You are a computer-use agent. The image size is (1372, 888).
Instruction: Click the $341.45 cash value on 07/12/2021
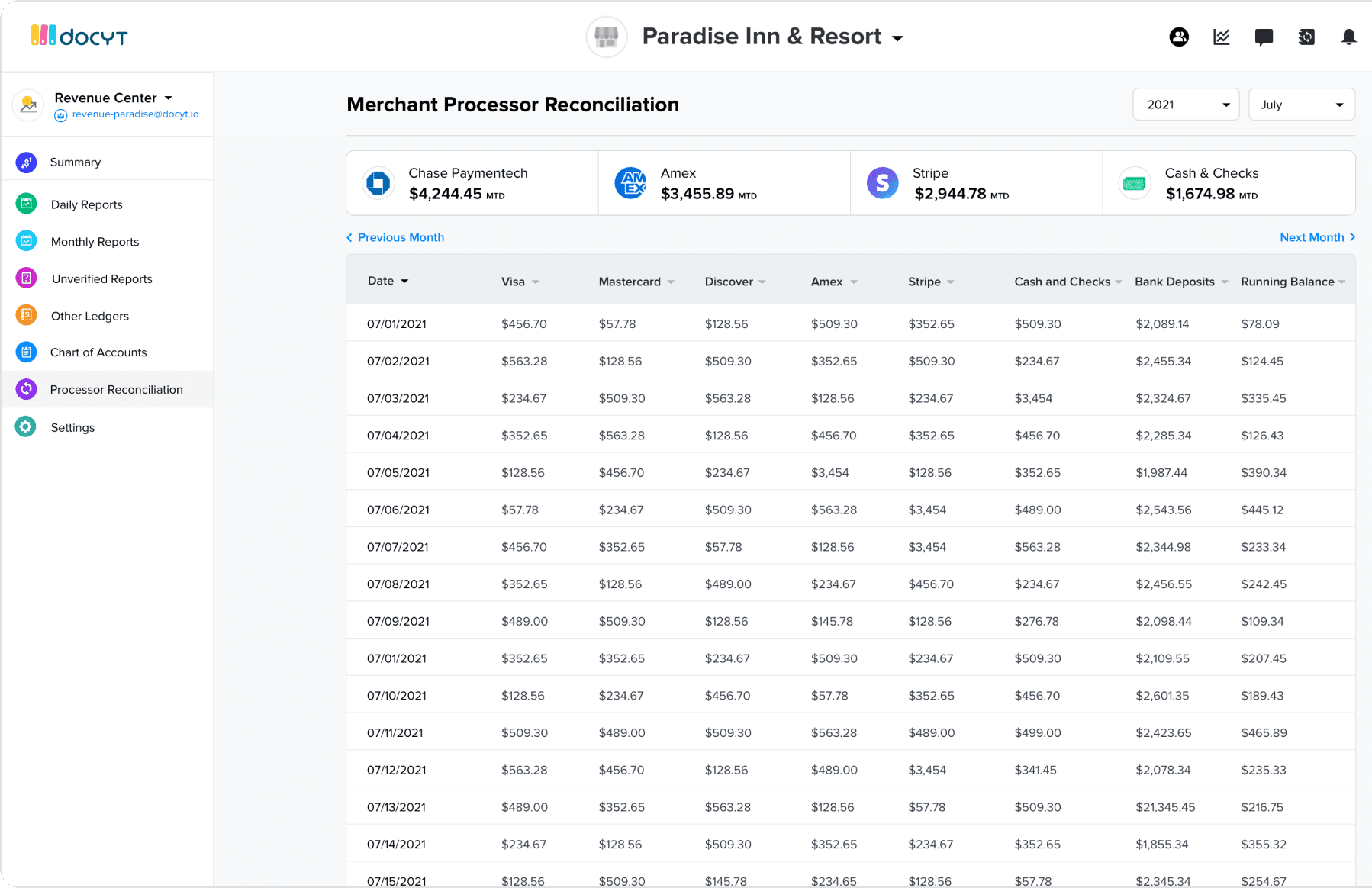coord(1035,771)
